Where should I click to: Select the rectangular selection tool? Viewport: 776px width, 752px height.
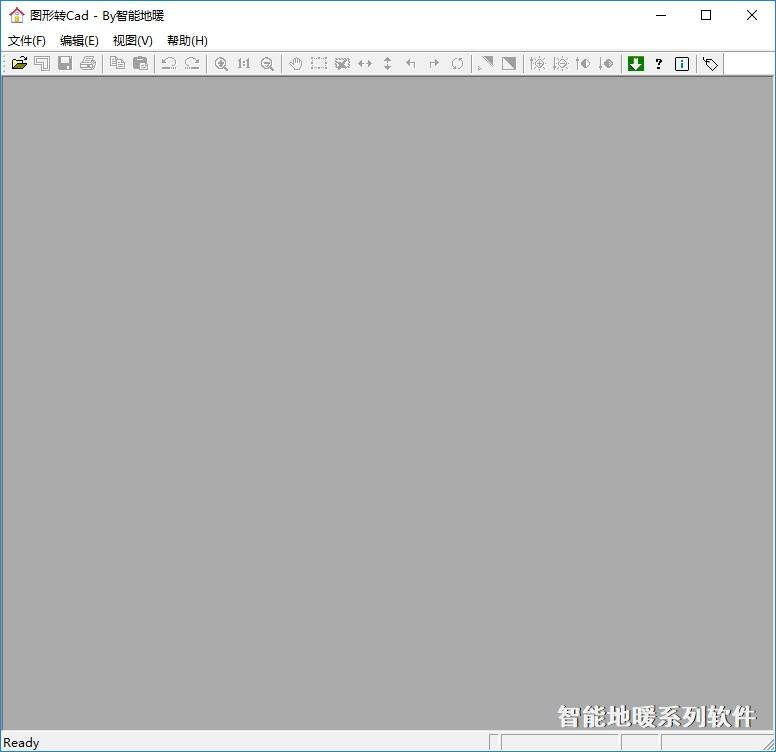[x=319, y=63]
